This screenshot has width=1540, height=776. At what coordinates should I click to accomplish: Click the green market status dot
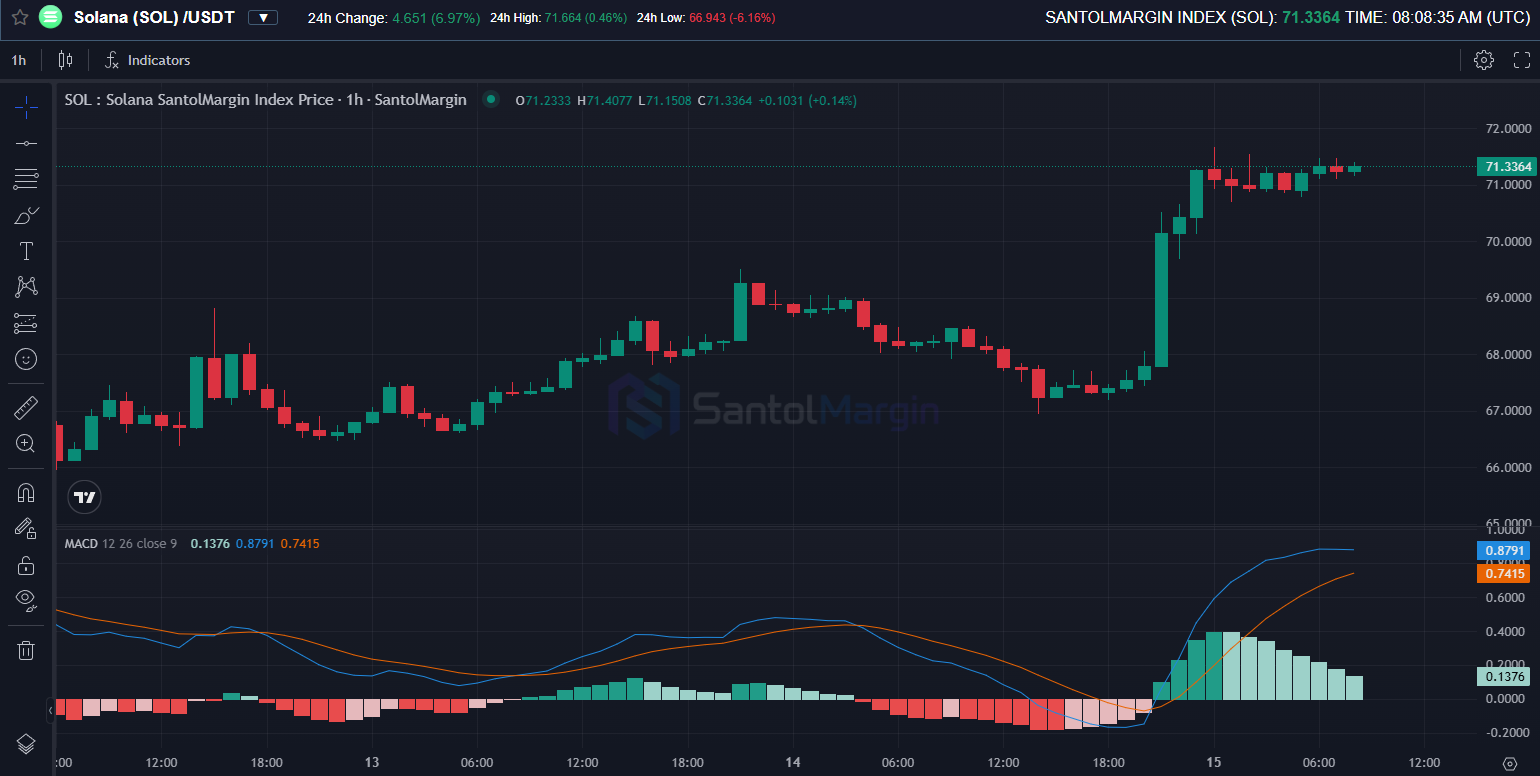pyautogui.click(x=490, y=99)
